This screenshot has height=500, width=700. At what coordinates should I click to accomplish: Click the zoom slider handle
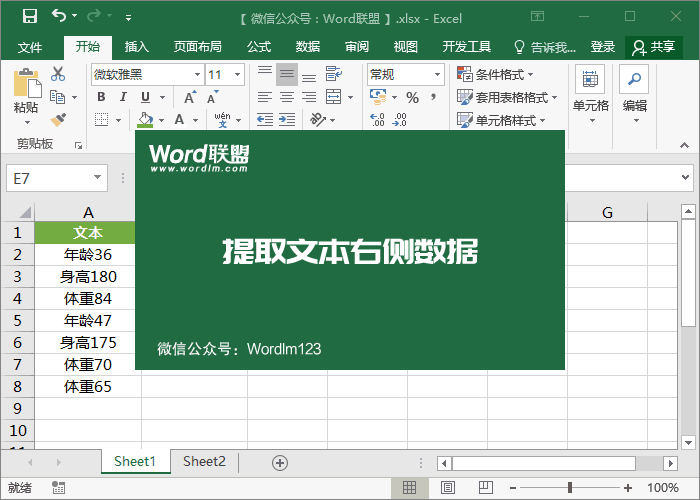pyautogui.click(x=570, y=488)
